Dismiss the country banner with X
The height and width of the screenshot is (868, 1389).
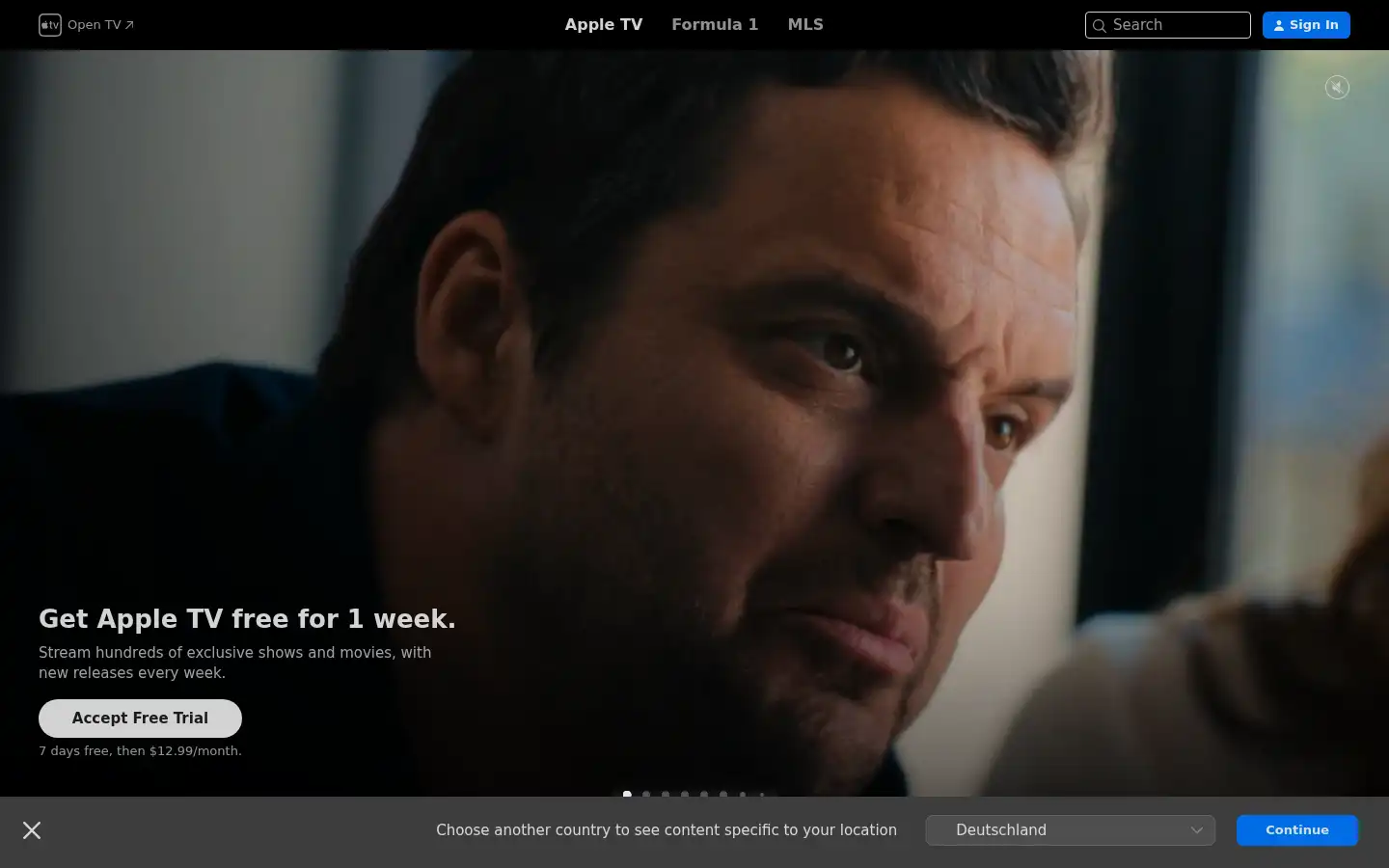[32, 830]
